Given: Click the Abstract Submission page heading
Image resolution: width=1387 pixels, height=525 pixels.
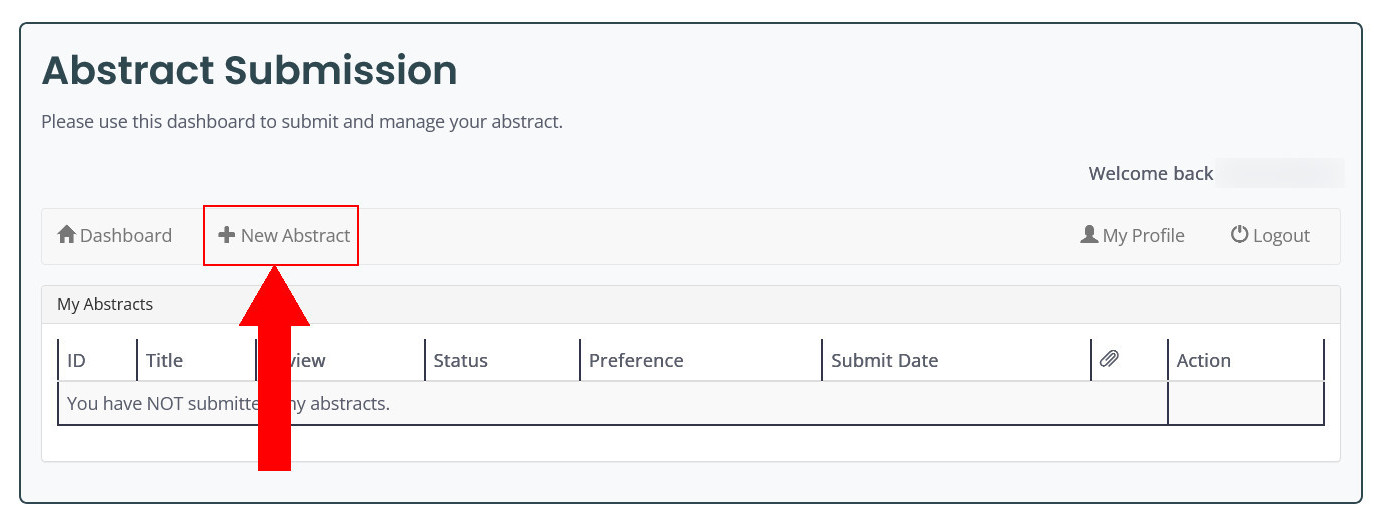Looking at the screenshot, I should [249, 71].
